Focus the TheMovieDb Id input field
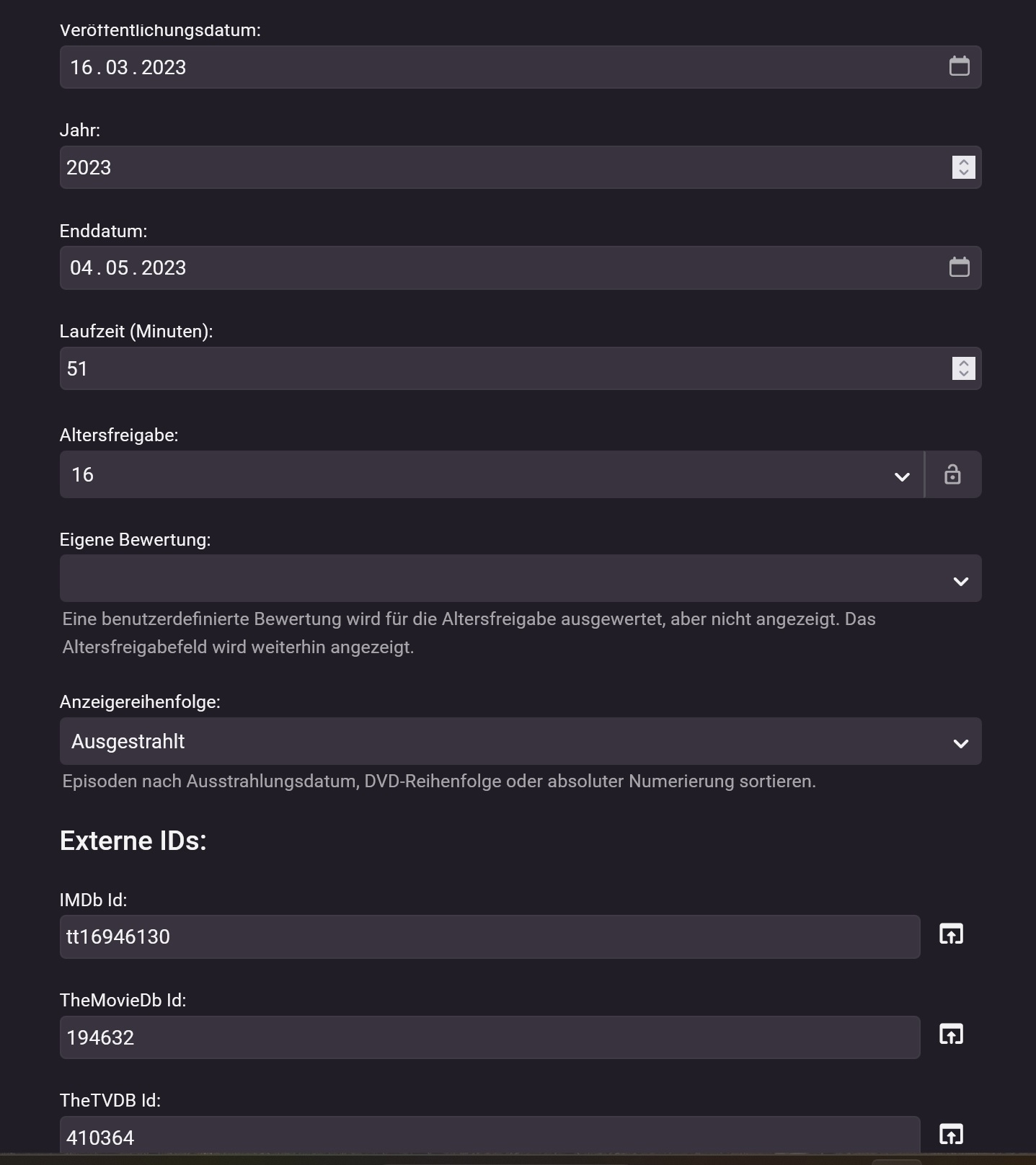Image resolution: width=1036 pixels, height=1165 pixels. [x=489, y=1037]
